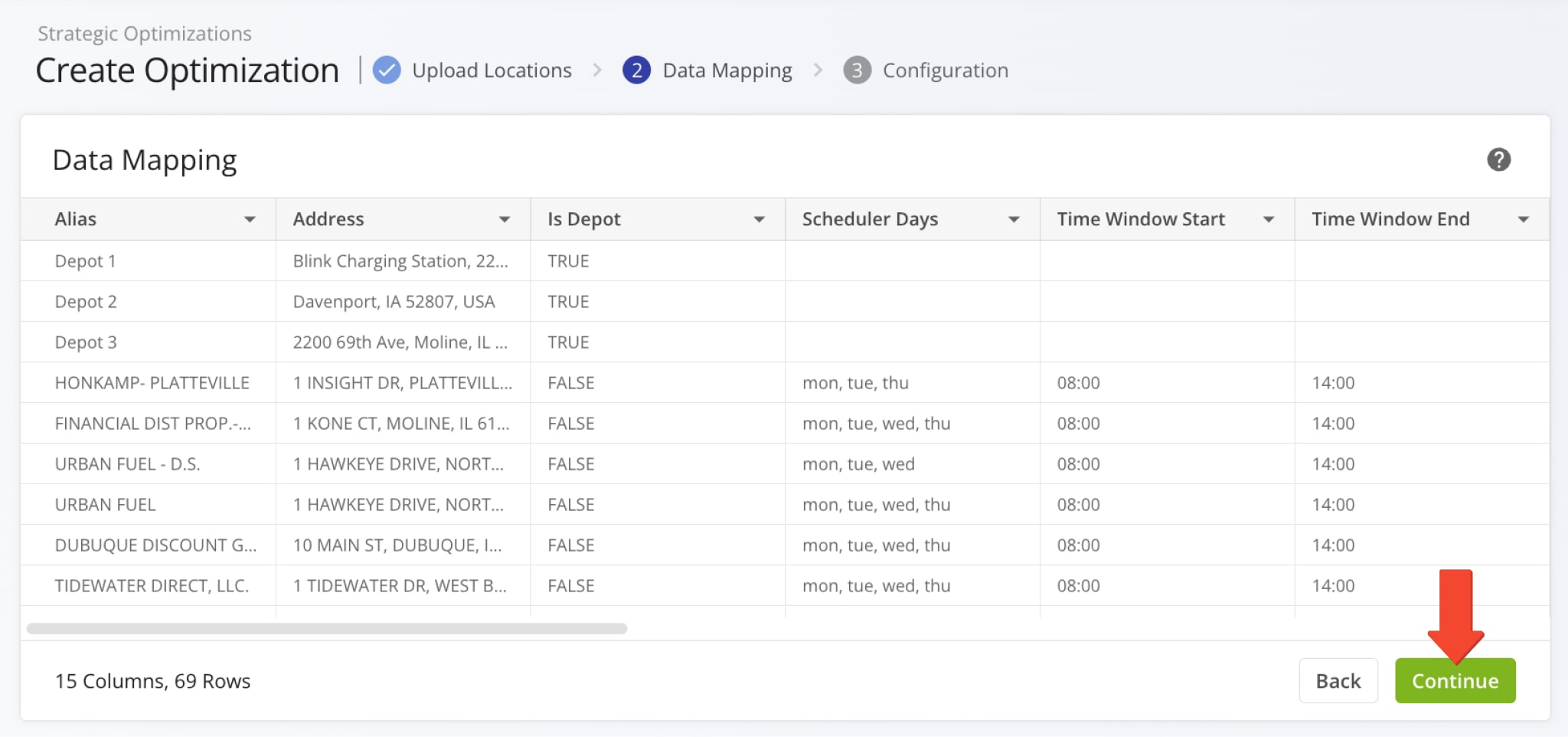Viewport: 1568px width, 737px height.
Task: Click the Back button
Action: pyautogui.click(x=1338, y=680)
